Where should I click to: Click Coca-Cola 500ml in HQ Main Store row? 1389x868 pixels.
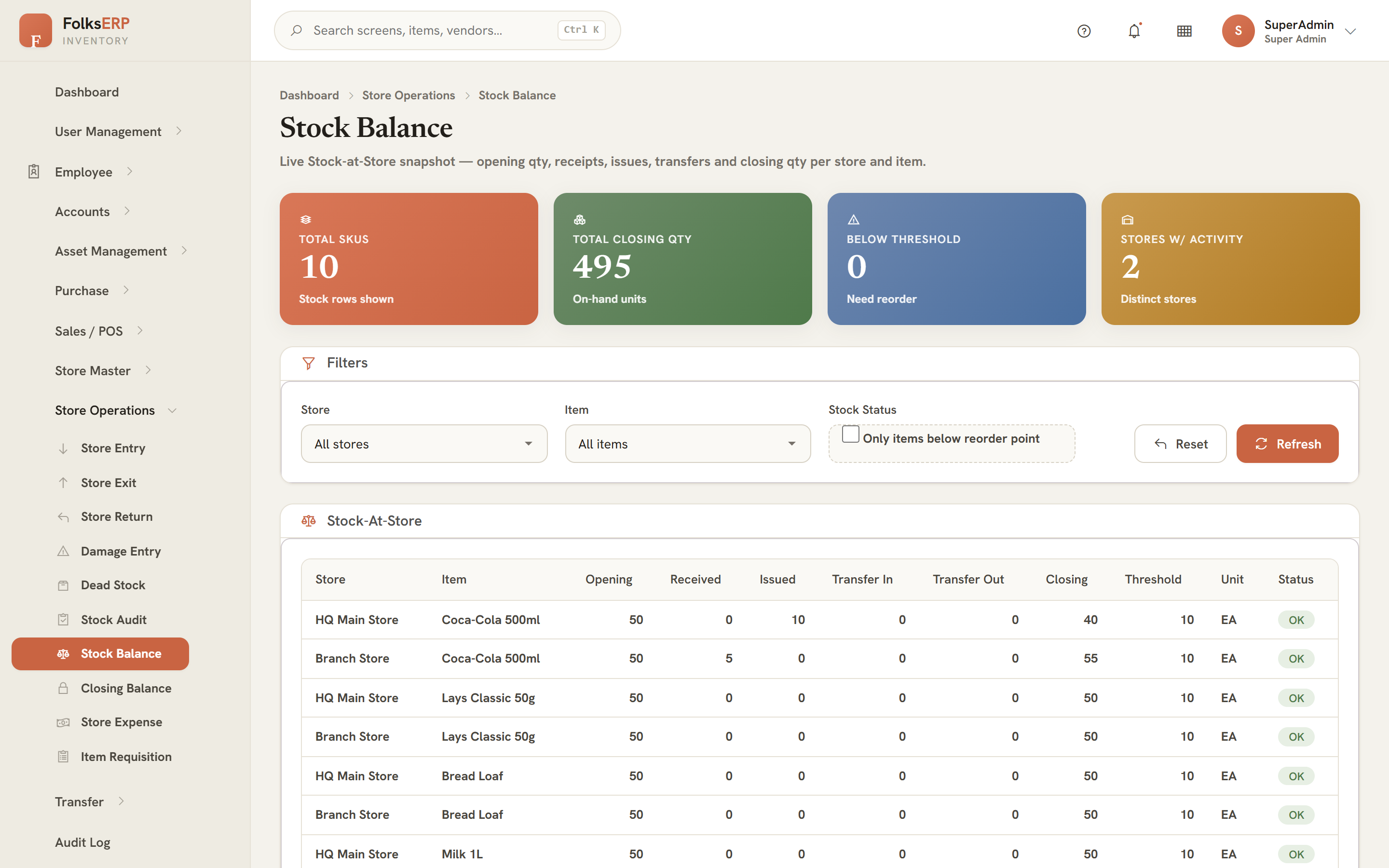491,620
